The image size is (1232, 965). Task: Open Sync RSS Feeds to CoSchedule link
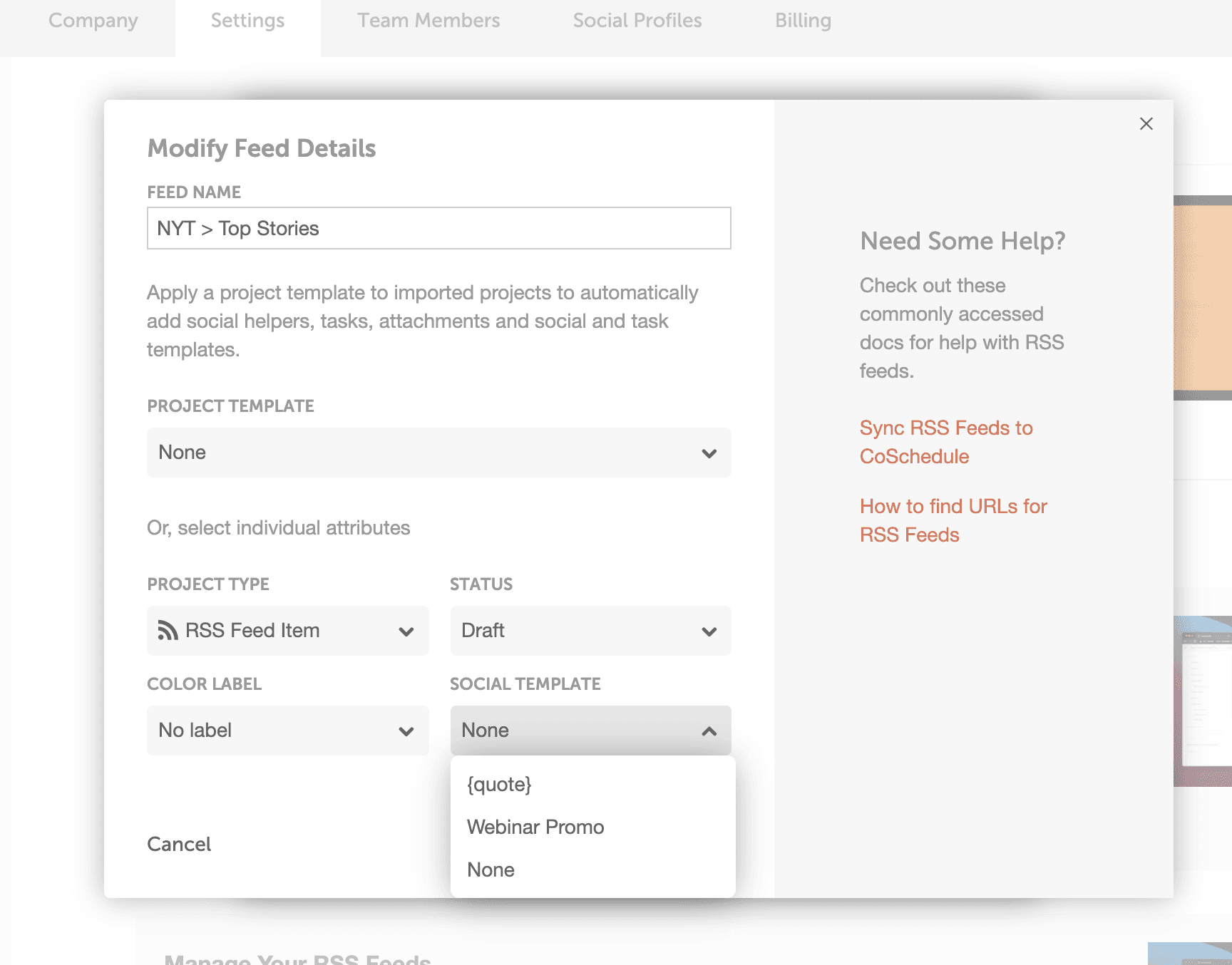(x=945, y=442)
